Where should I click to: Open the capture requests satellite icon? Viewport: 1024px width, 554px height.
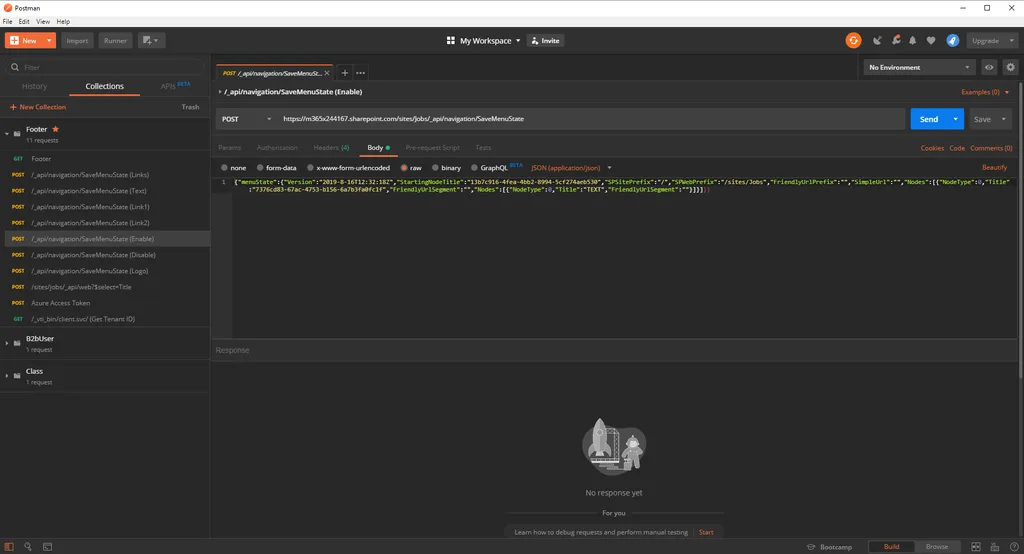877,41
